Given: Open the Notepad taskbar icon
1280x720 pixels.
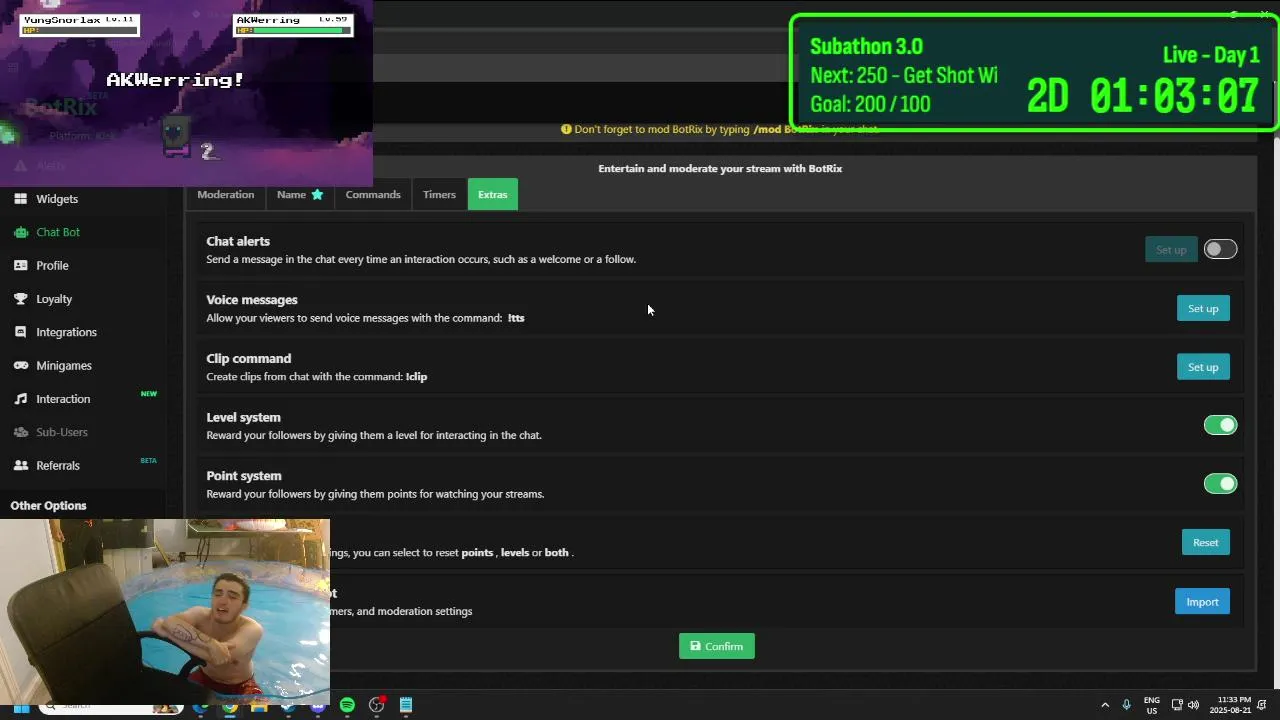Looking at the screenshot, I should pos(406,705).
